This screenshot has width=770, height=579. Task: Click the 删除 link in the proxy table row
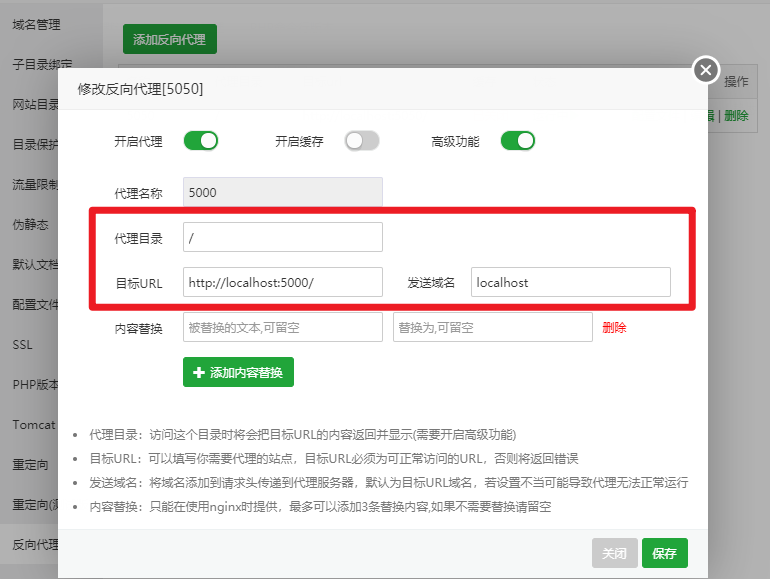(x=737, y=115)
